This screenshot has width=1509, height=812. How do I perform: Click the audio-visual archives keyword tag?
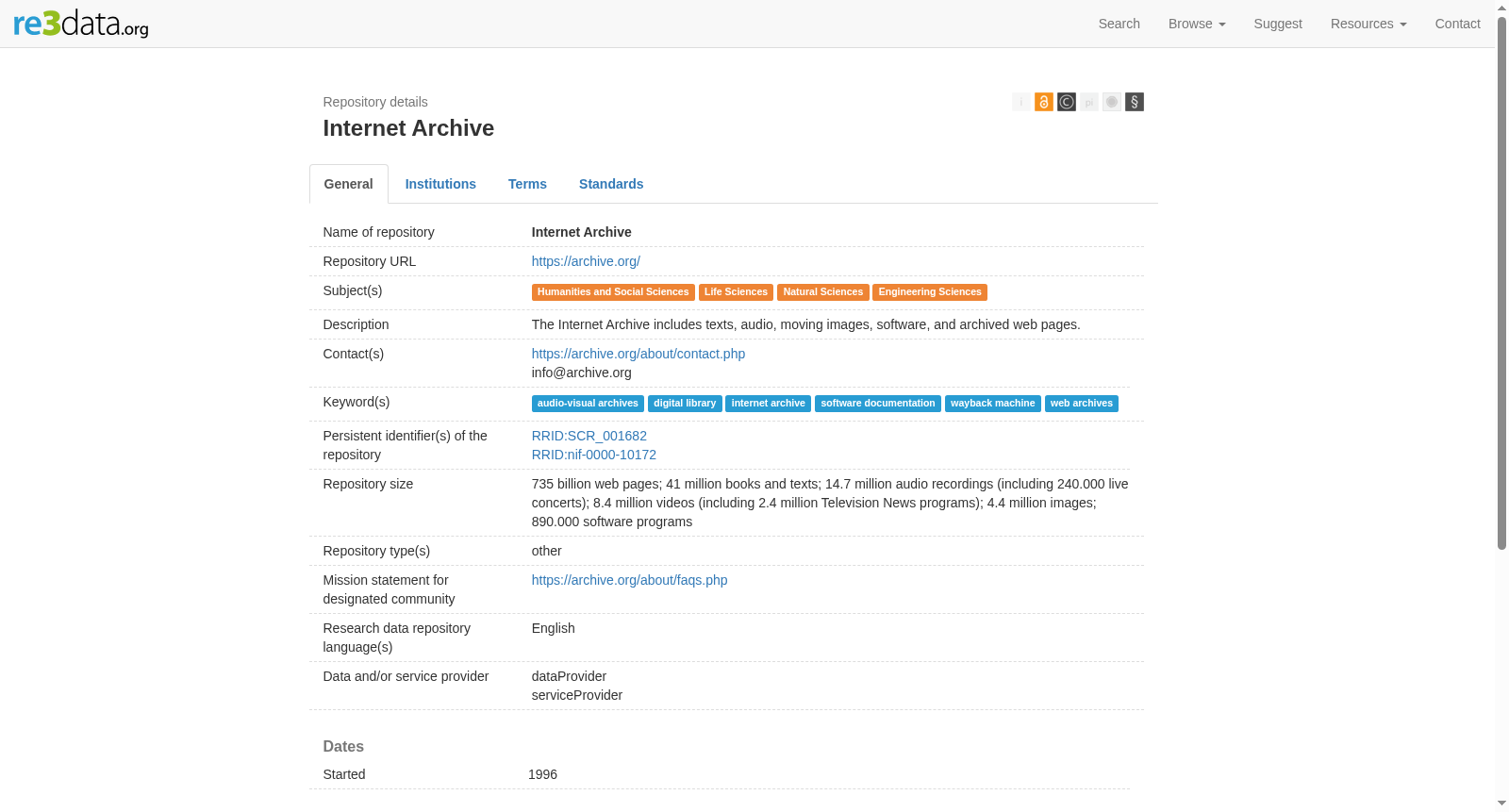tap(588, 404)
